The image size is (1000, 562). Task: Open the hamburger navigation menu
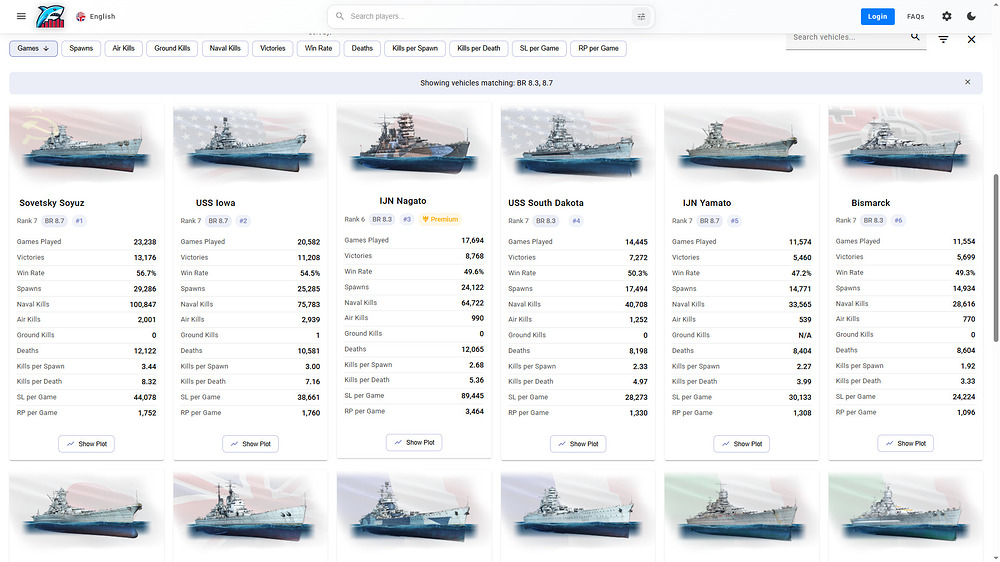coord(21,16)
